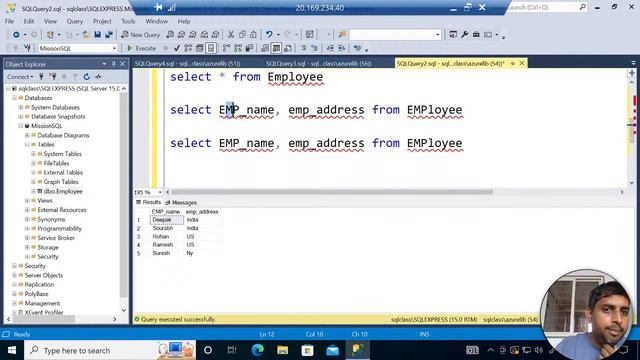The image size is (640, 360).
Task: Click Refresh icon in Object Explorer
Action: [87, 77]
